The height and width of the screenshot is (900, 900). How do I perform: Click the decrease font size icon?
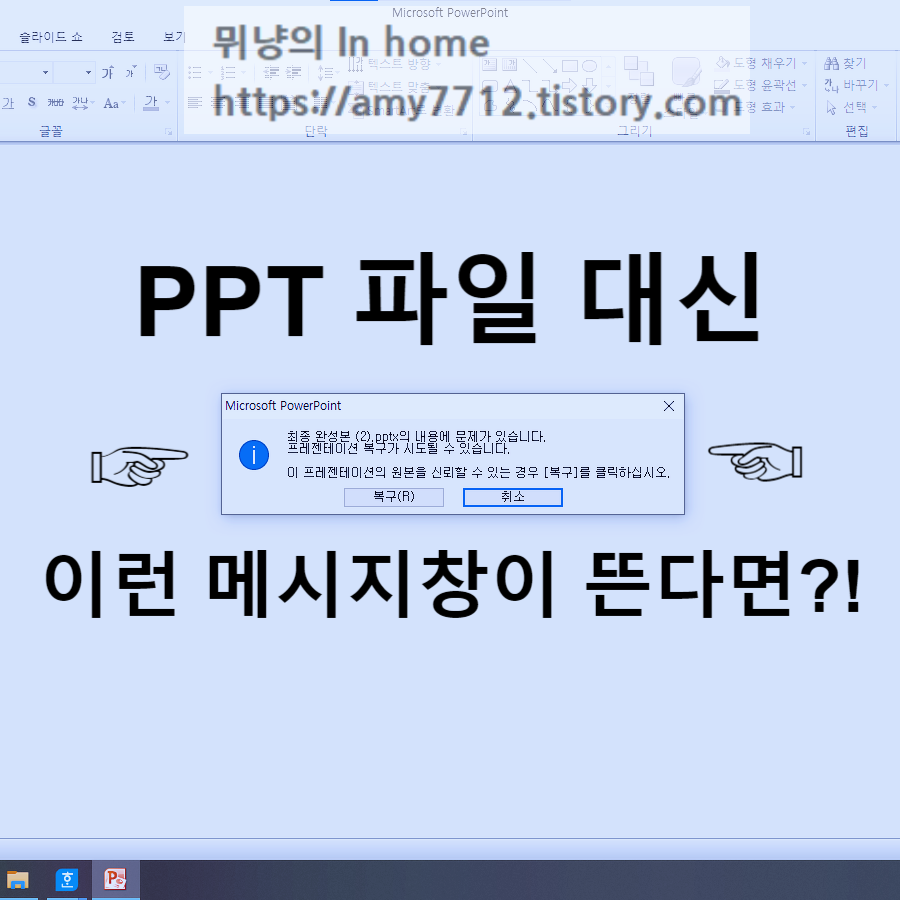[130, 72]
